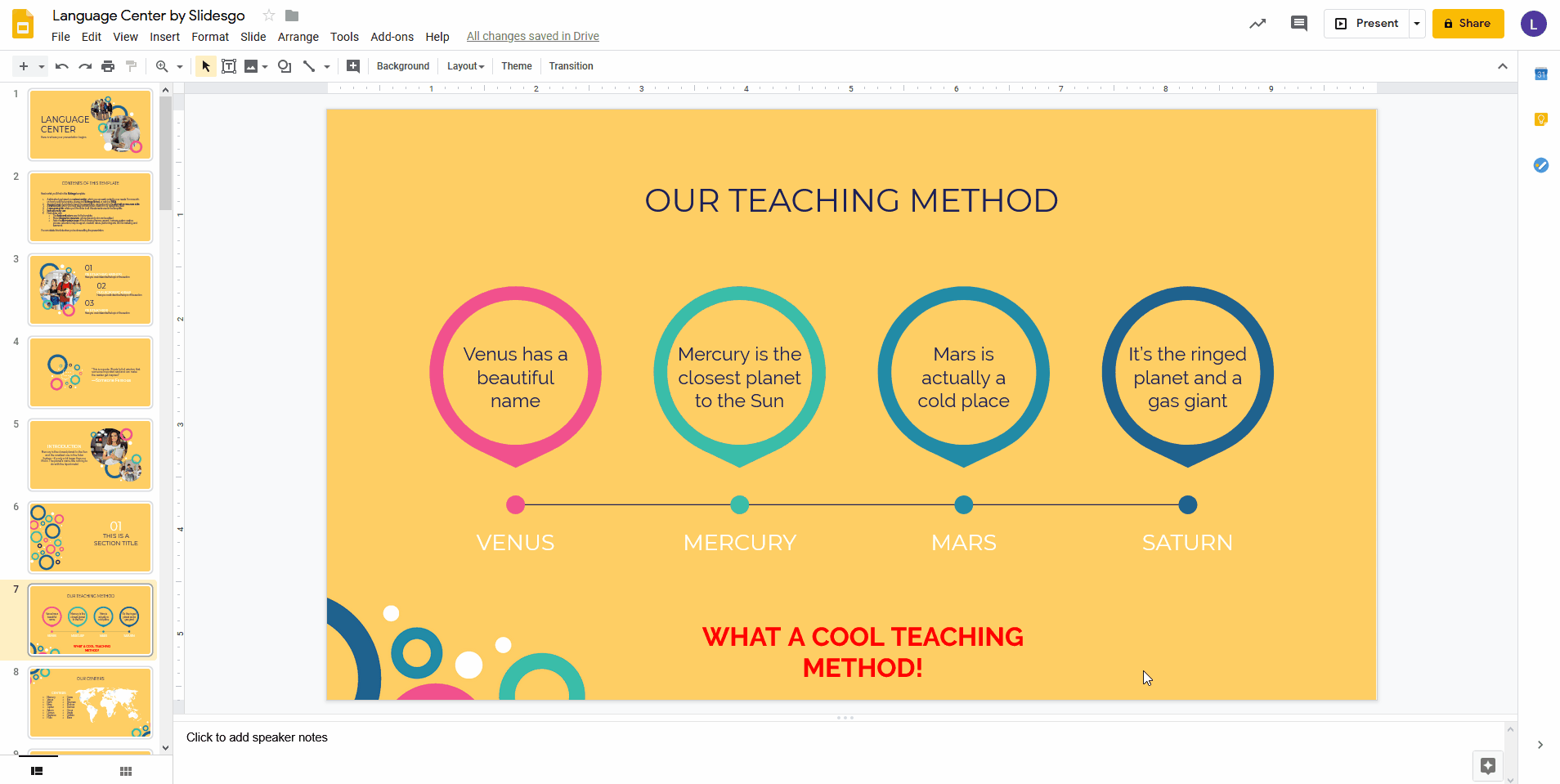Open the Format menu
The height and width of the screenshot is (784, 1560).
point(210,37)
